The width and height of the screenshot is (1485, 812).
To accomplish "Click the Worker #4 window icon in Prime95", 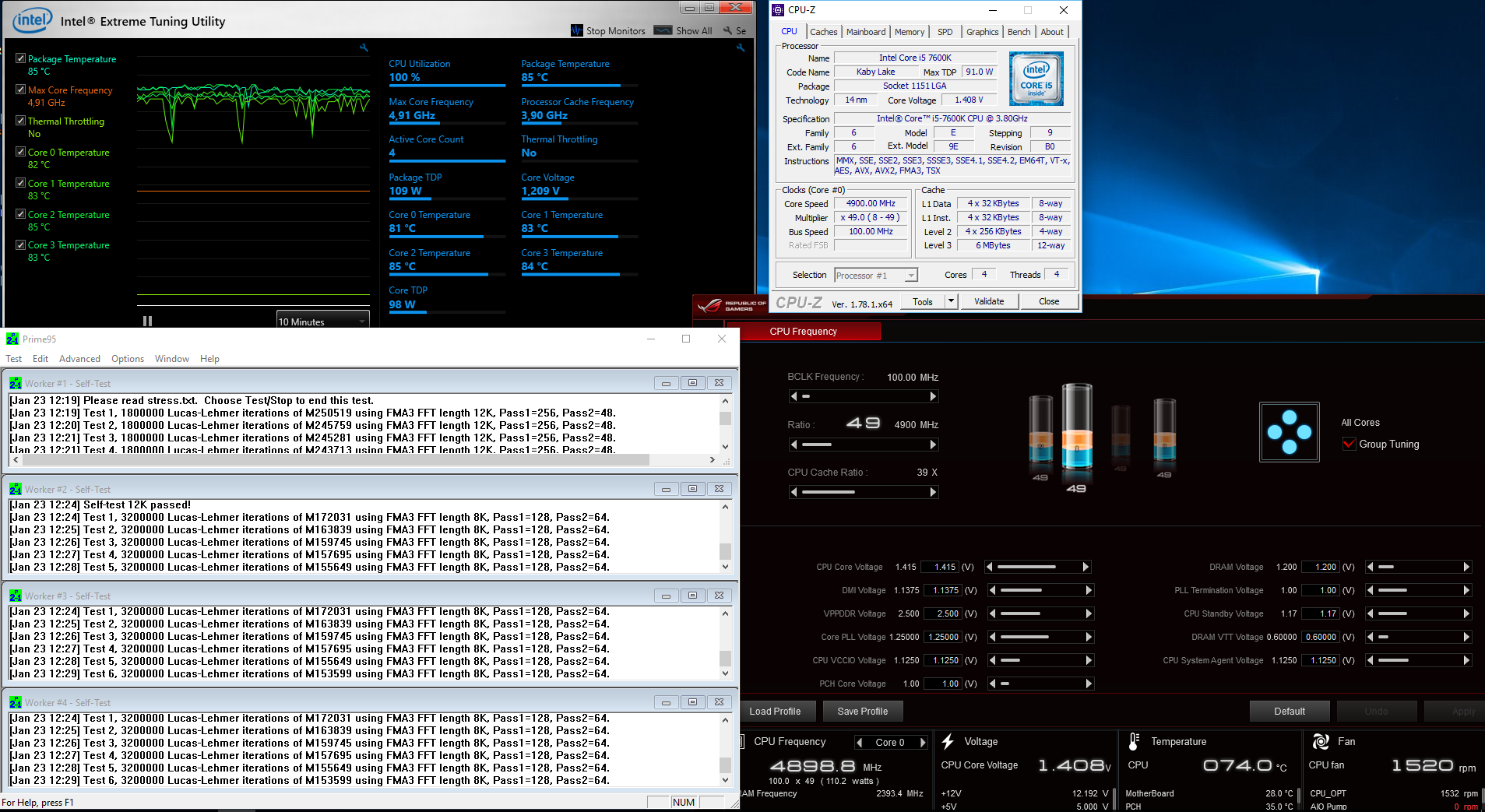I will pos(16,702).
